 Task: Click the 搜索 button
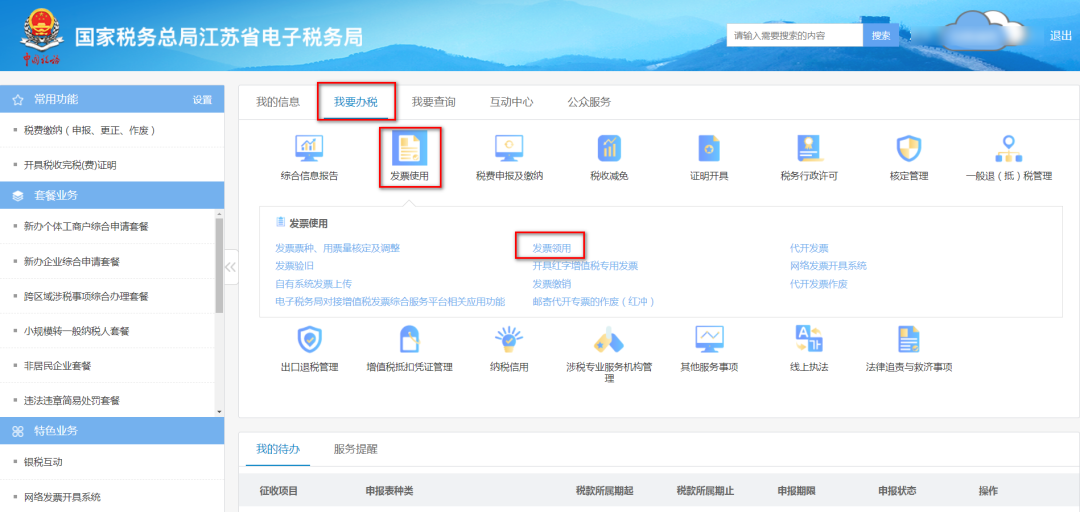[881, 35]
